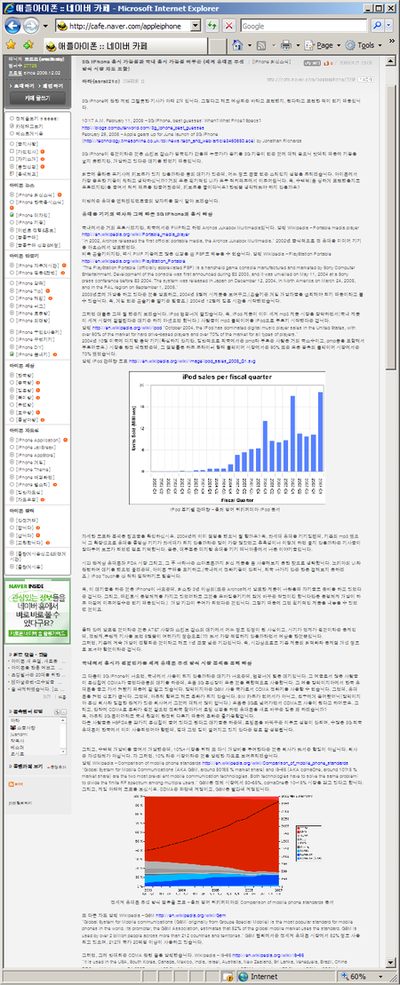Go back with the Back arrow button
The image size is (400, 985).
coord(13,26)
